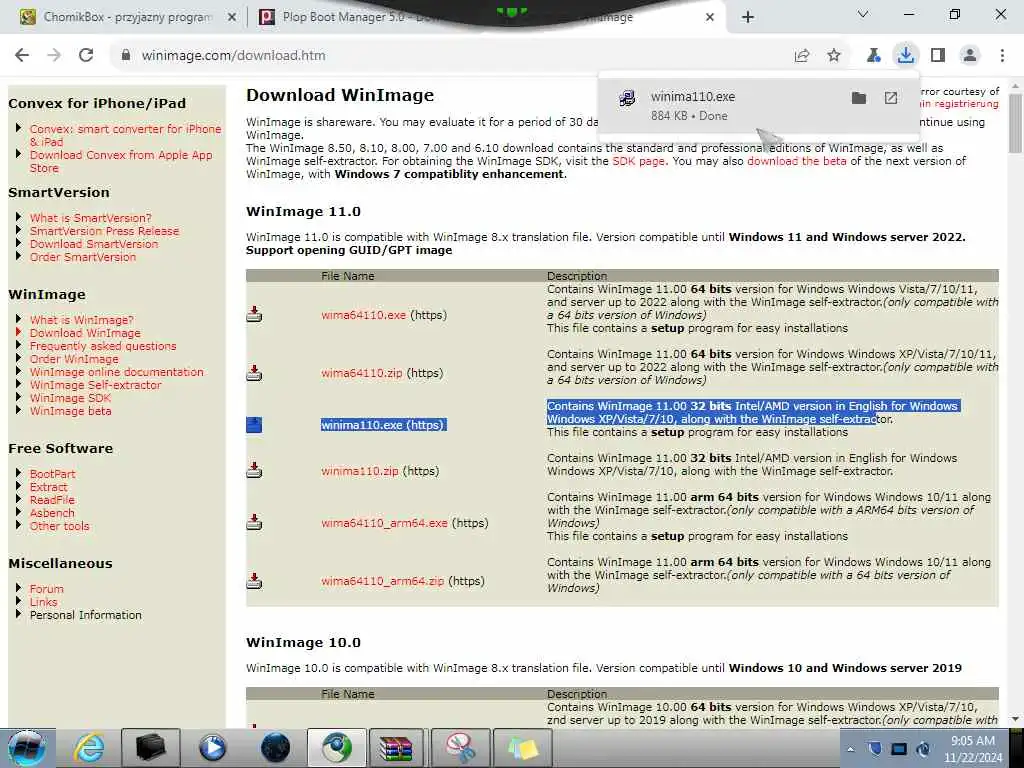This screenshot has width=1024, height=768.
Task: Open SmartVersion Press Release link
Action: [x=104, y=231]
